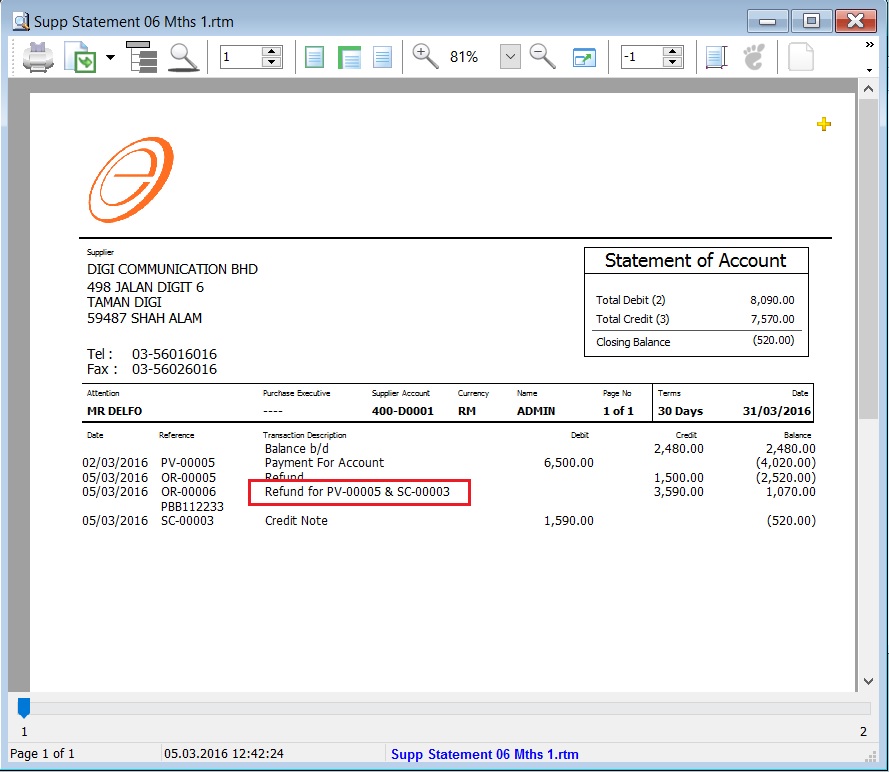Click the Zoom Out magnifier icon
This screenshot has height=772, width=889.
[x=542, y=56]
